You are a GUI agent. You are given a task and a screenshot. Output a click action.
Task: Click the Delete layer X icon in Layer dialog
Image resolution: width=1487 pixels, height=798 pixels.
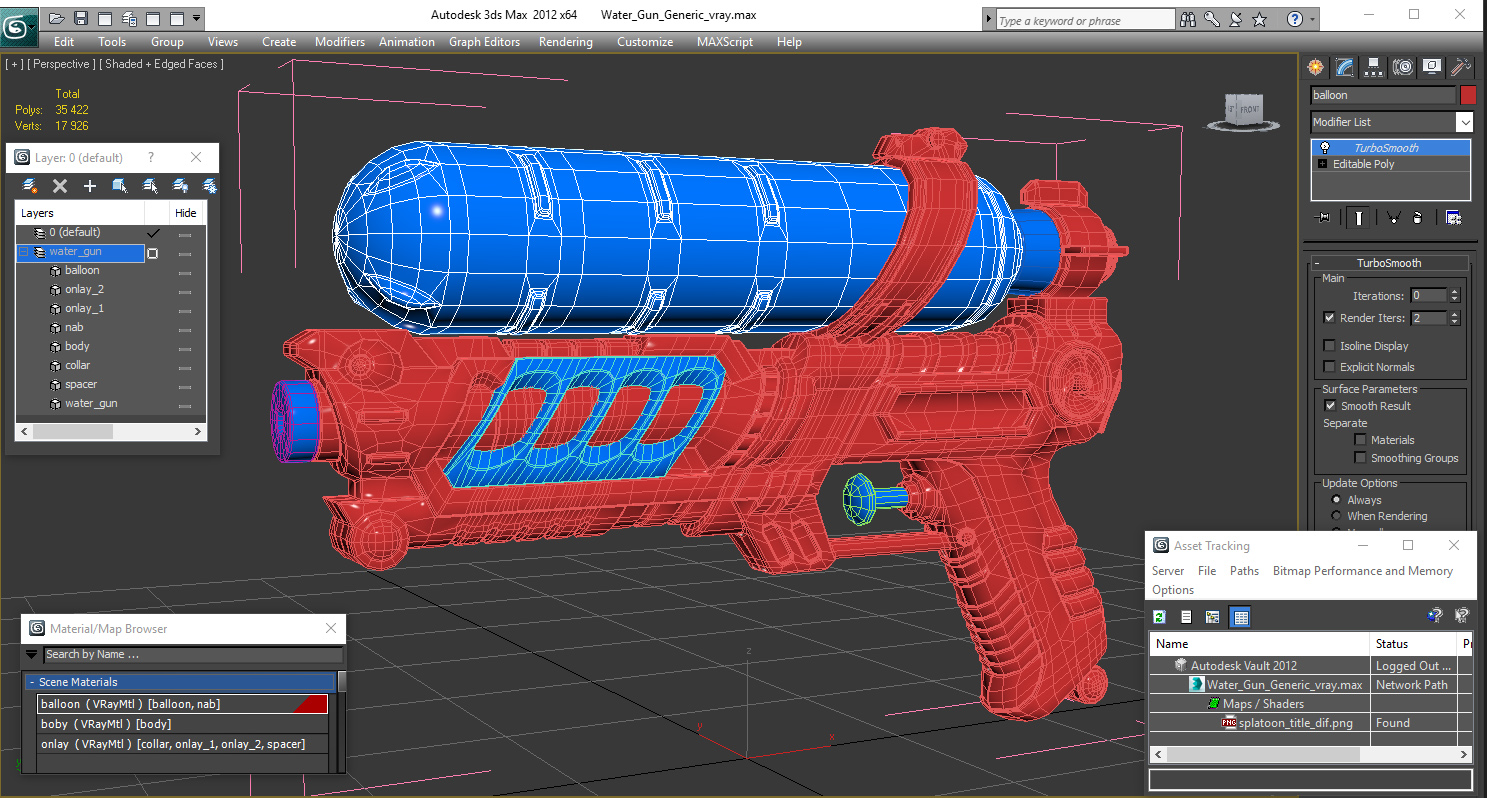click(60, 185)
